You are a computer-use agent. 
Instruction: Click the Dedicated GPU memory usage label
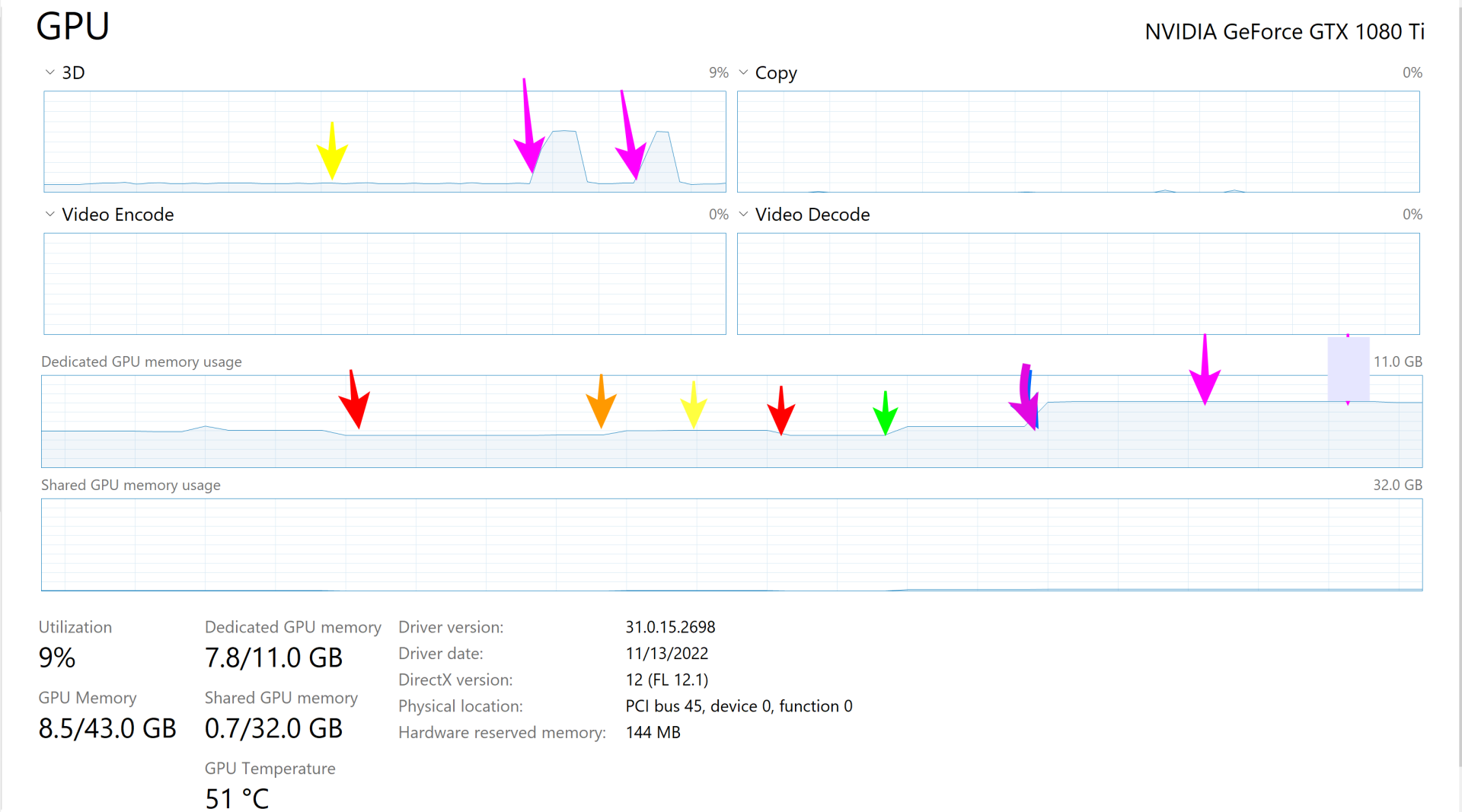coord(142,361)
